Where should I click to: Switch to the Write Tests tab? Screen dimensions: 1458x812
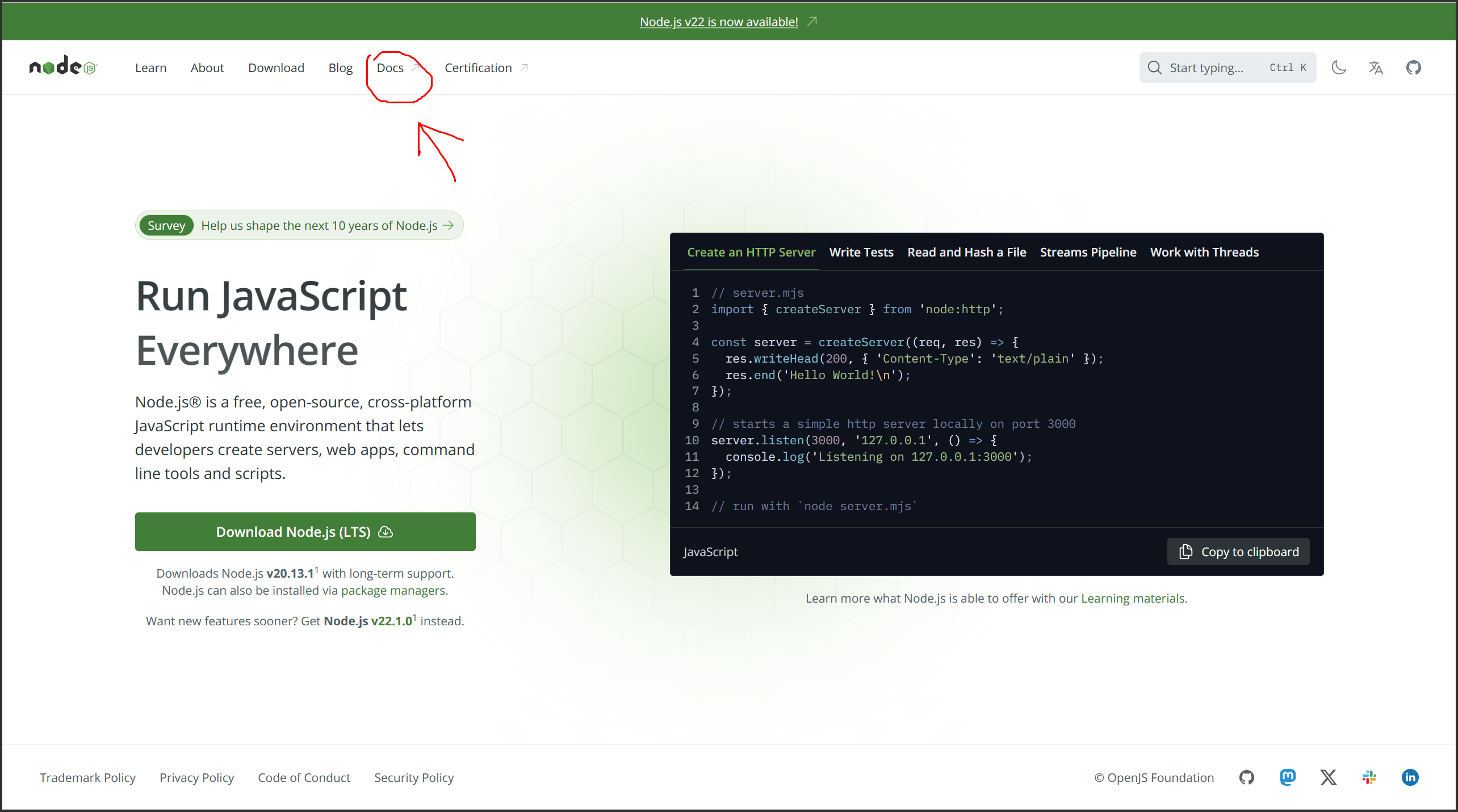coord(861,252)
